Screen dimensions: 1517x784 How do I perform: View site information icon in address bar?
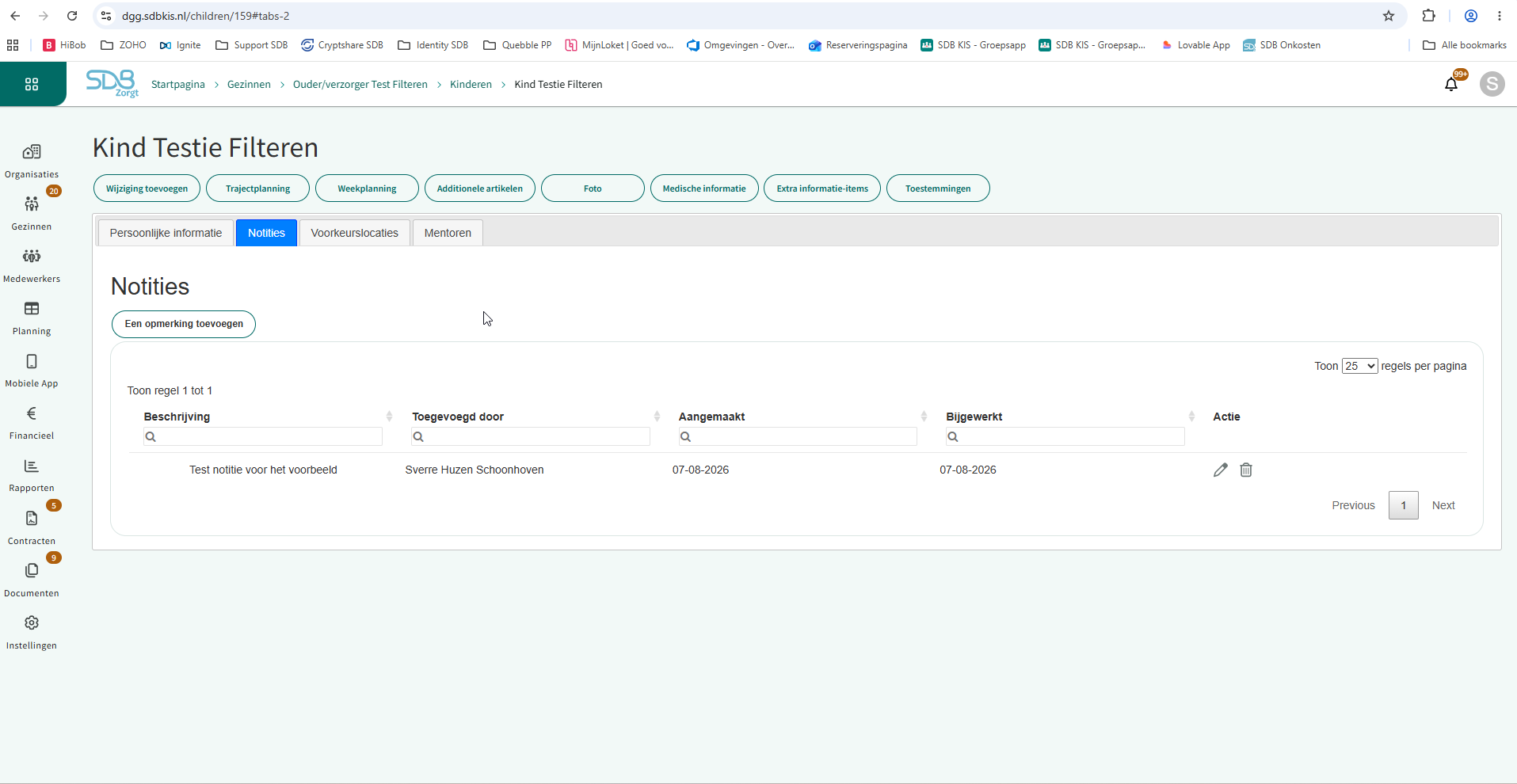point(106,16)
